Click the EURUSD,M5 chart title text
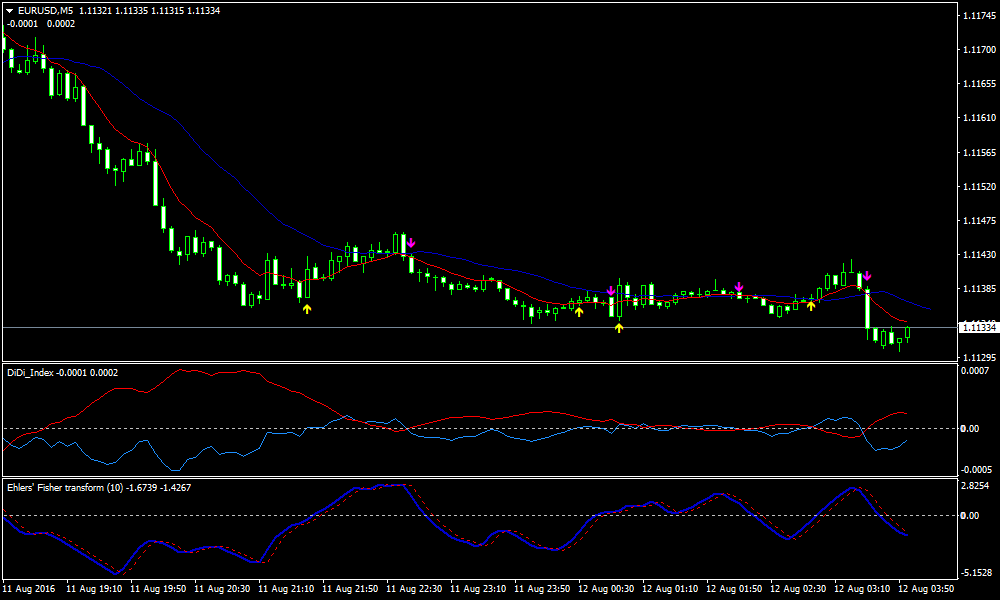The height and width of the screenshot is (600, 1000). pyautogui.click(x=46, y=11)
